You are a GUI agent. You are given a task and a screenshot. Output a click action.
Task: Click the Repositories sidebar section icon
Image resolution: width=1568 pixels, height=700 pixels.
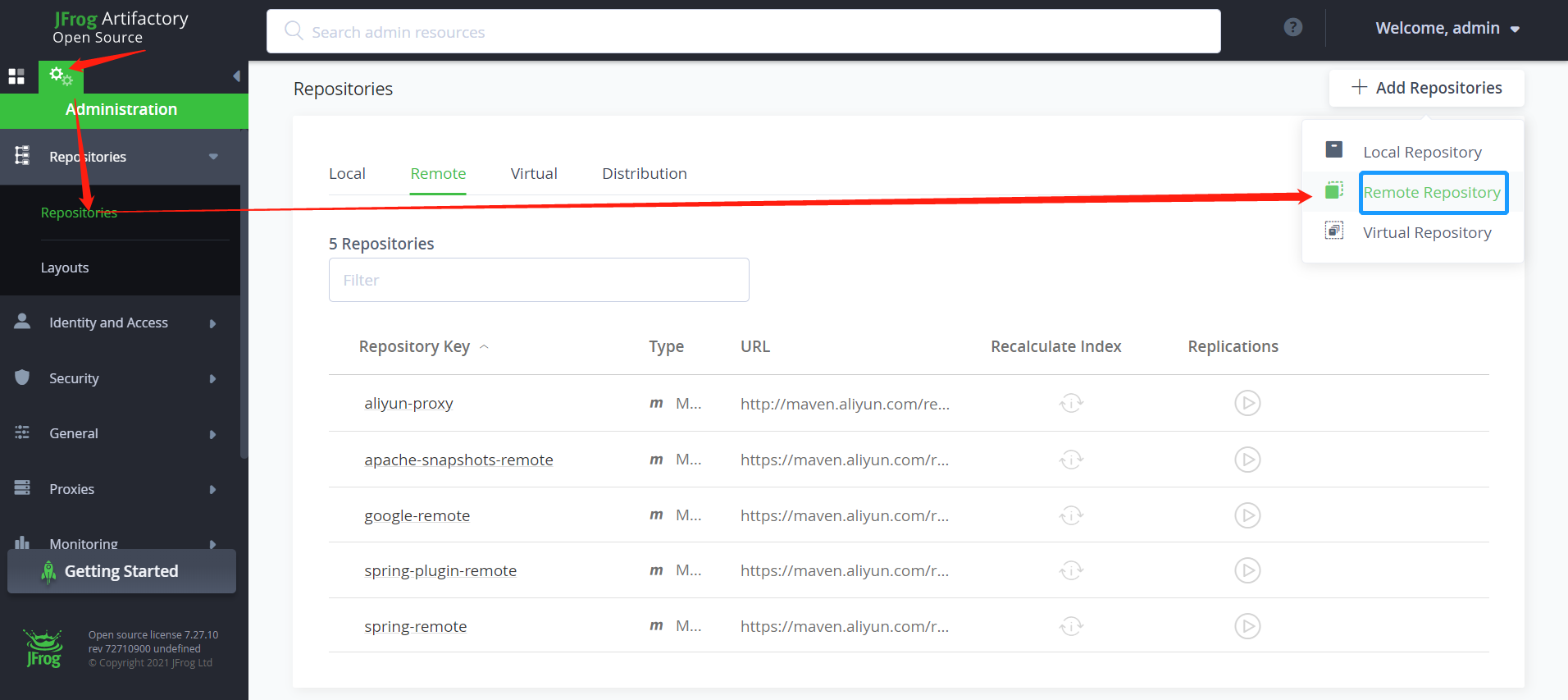[22, 155]
